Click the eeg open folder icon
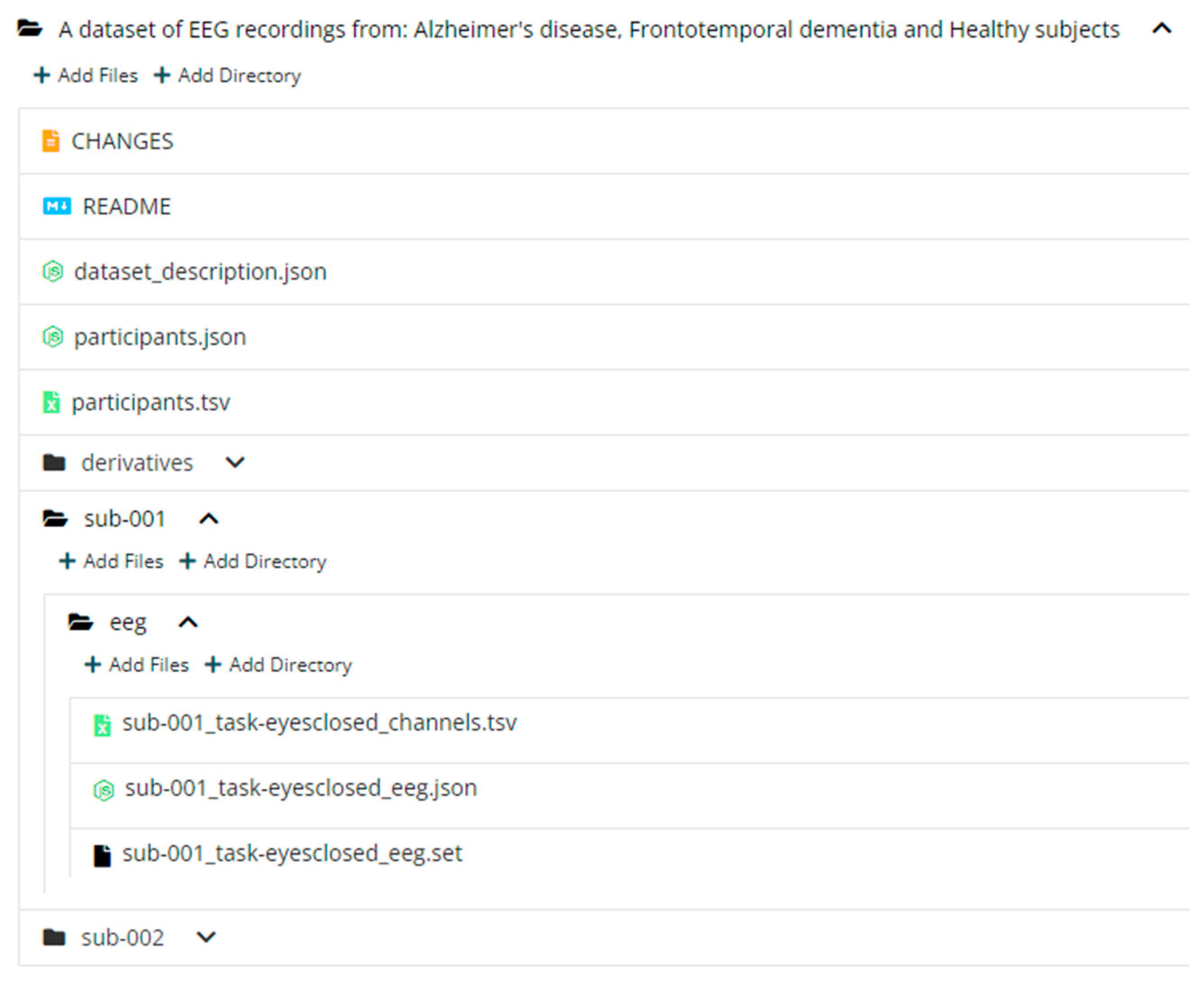 tap(81, 622)
